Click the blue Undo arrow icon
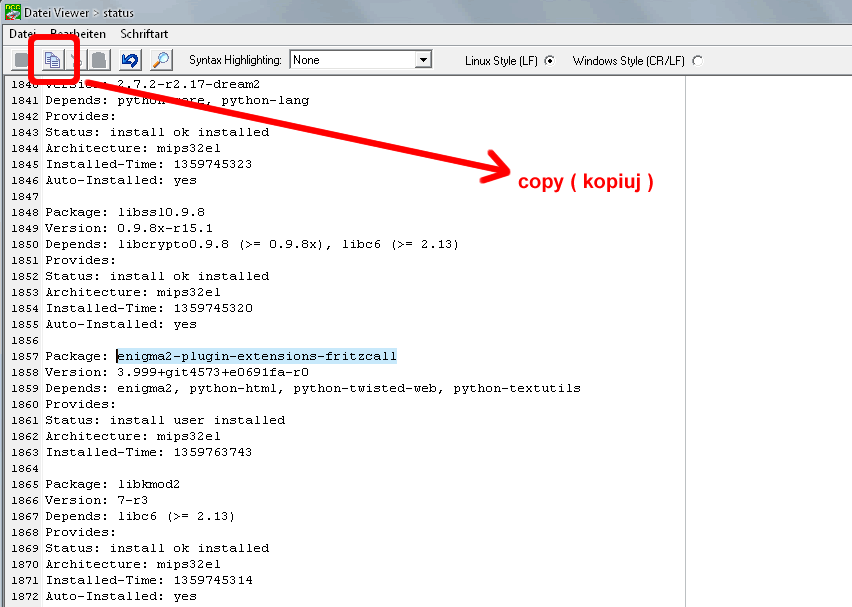Image resolution: width=852 pixels, height=607 pixels. click(130, 60)
